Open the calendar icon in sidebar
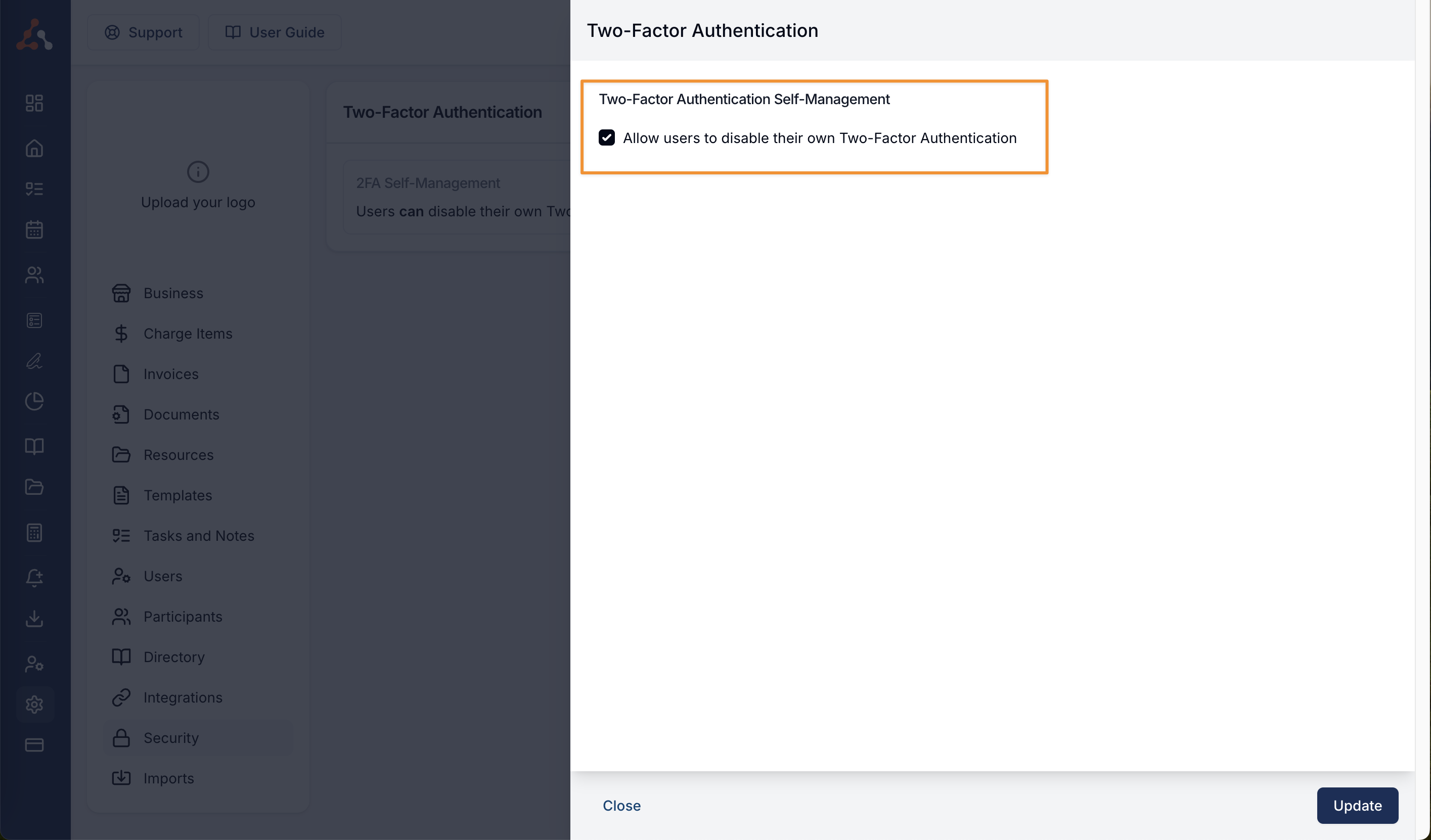Image resolution: width=1431 pixels, height=840 pixels. click(x=34, y=229)
